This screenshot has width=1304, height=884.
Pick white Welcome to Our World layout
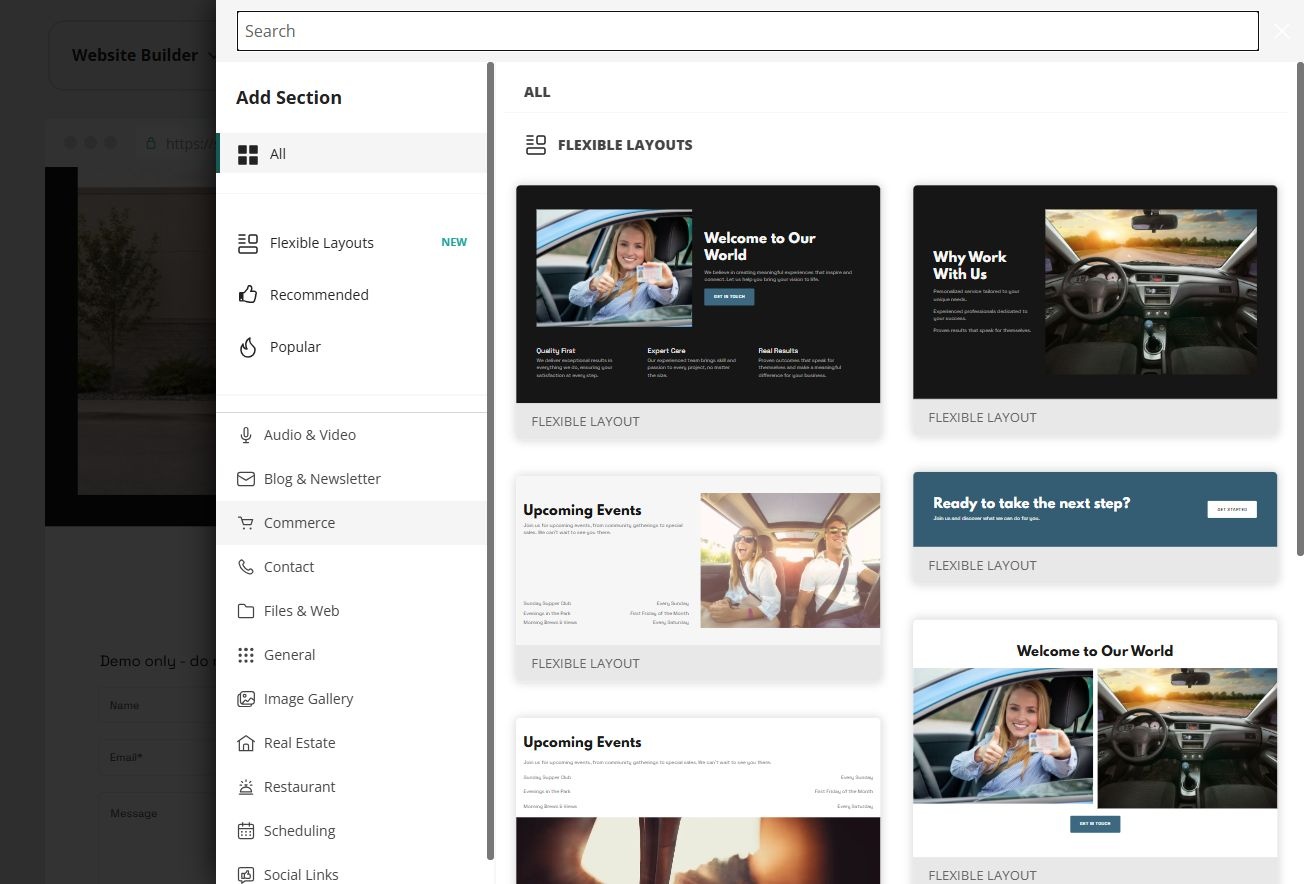1095,751
